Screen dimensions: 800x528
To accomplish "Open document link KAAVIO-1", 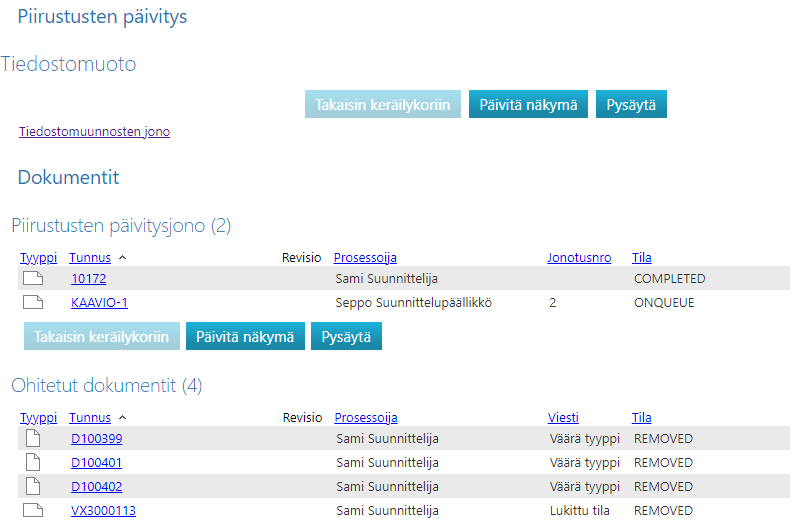I will click(99, 303).
